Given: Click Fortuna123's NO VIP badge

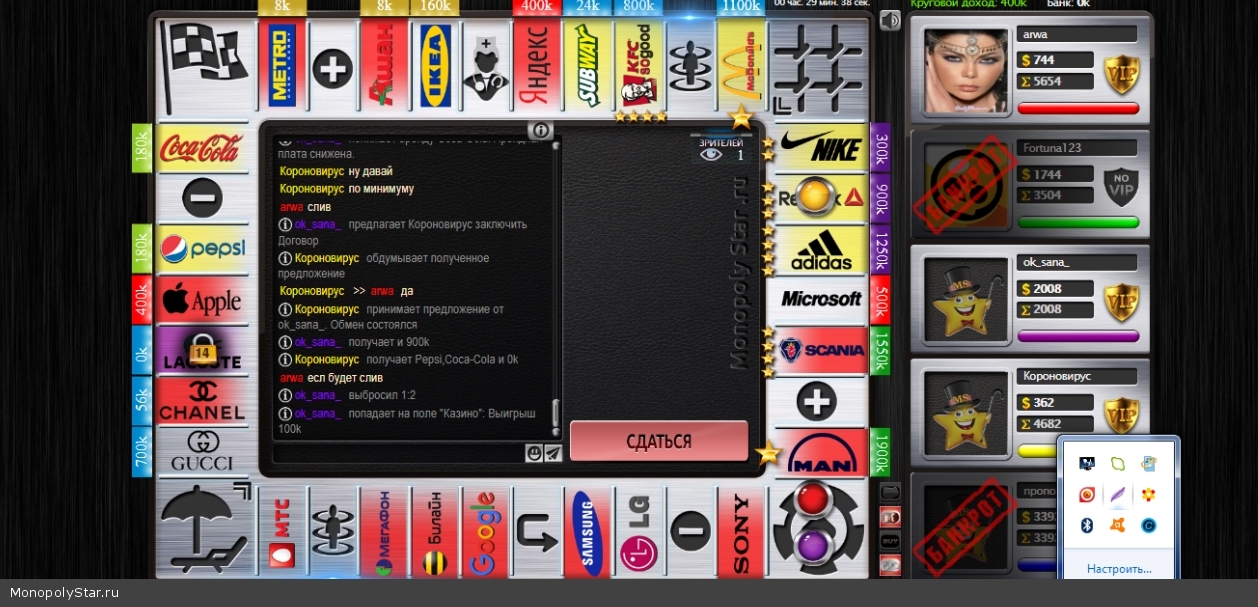Looking at the screenshot, I should pos(1121,187).
